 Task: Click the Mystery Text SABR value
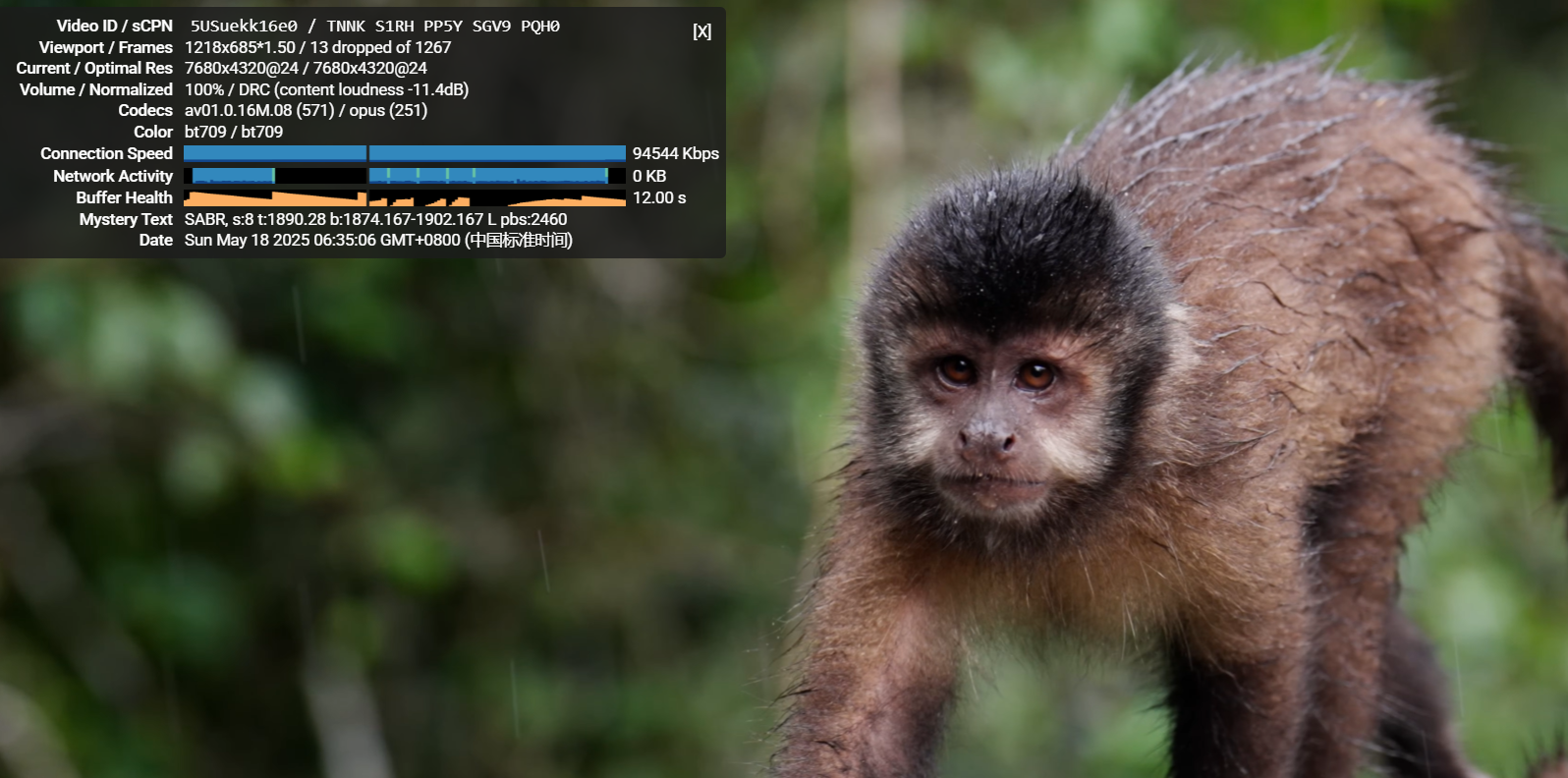click(x=375, y=219)
